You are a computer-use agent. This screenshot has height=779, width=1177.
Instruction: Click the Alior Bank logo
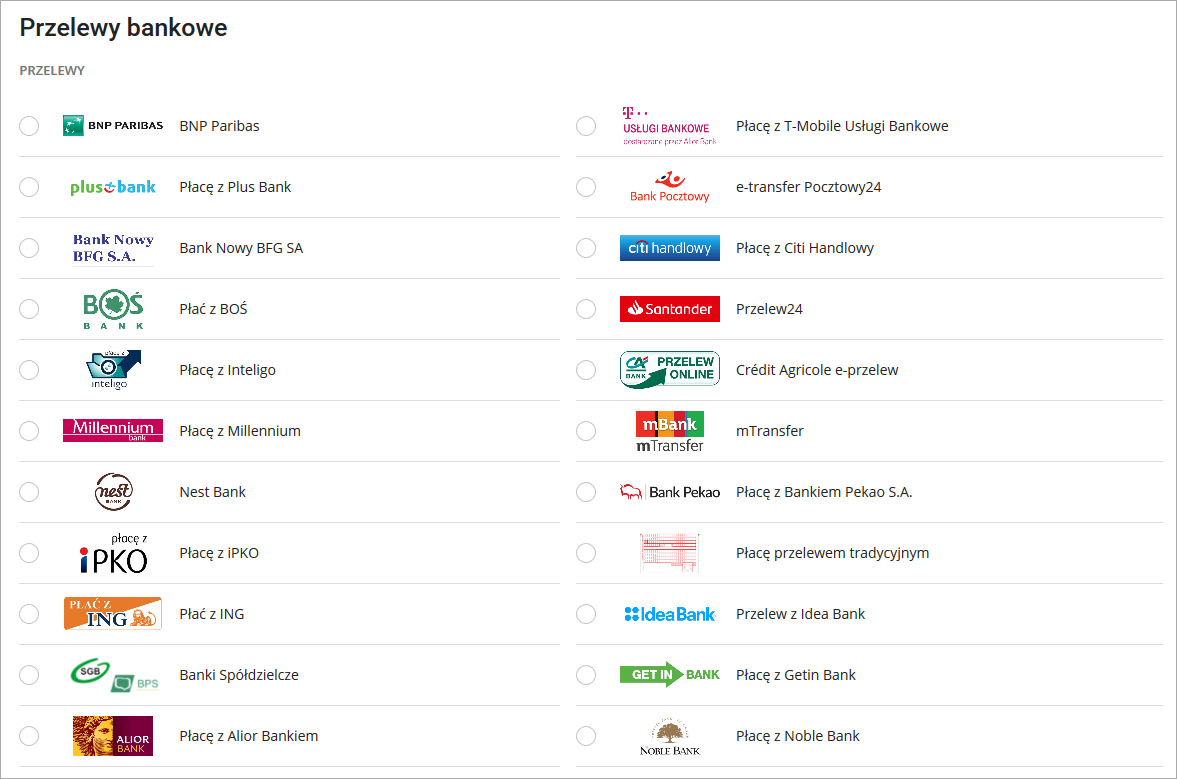pos(113,736)
